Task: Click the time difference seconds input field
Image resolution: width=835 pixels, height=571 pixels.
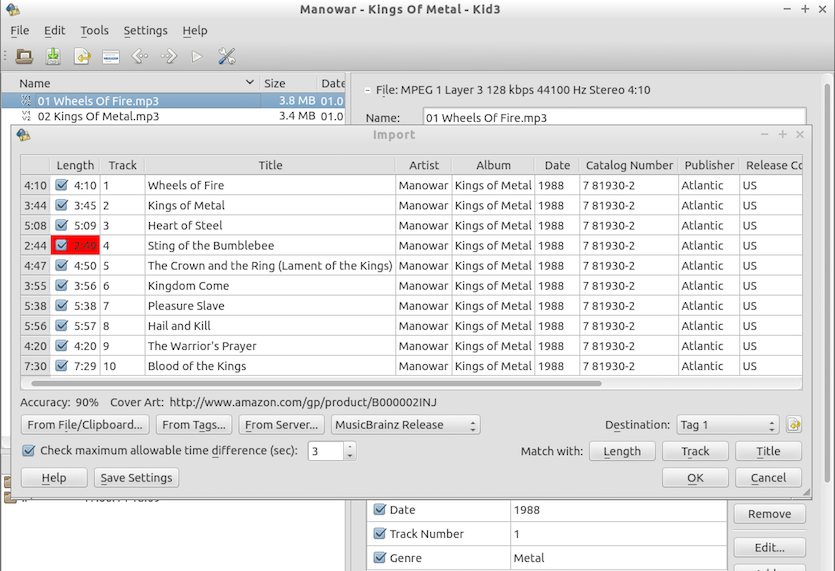Action: tap(326, 451)
